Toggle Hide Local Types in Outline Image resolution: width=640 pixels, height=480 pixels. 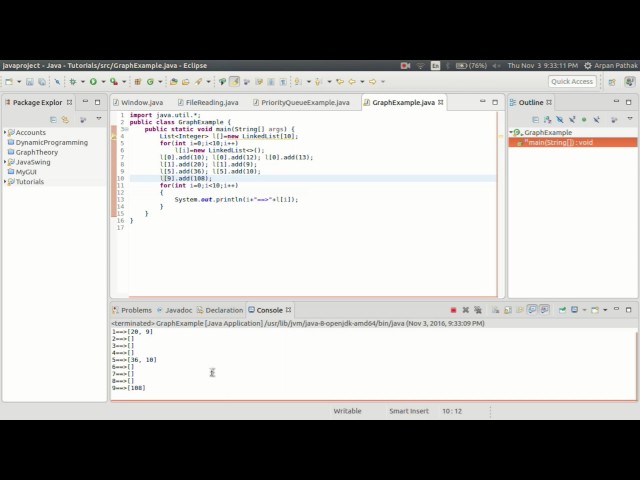(x=596, y=120)
